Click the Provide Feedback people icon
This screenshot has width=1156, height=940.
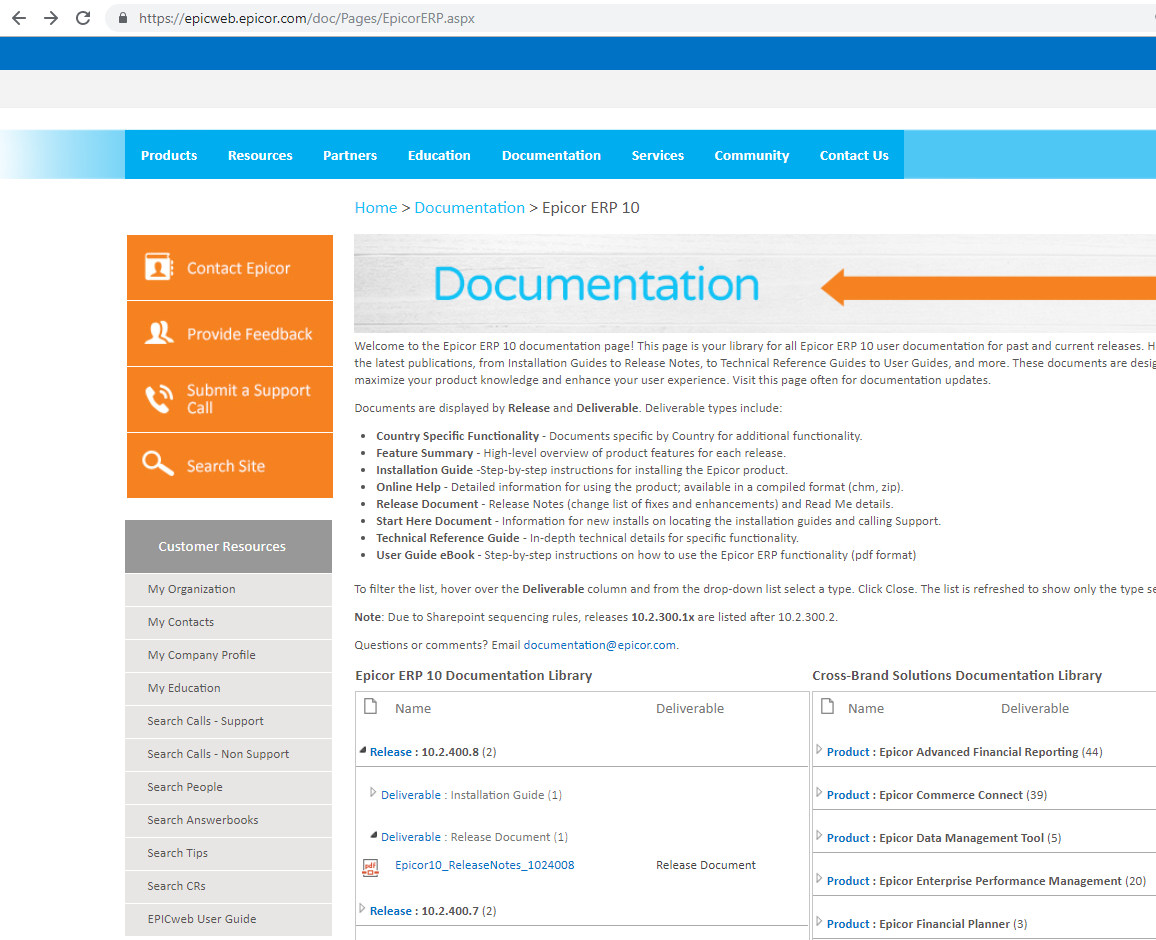tap(159, 333)
